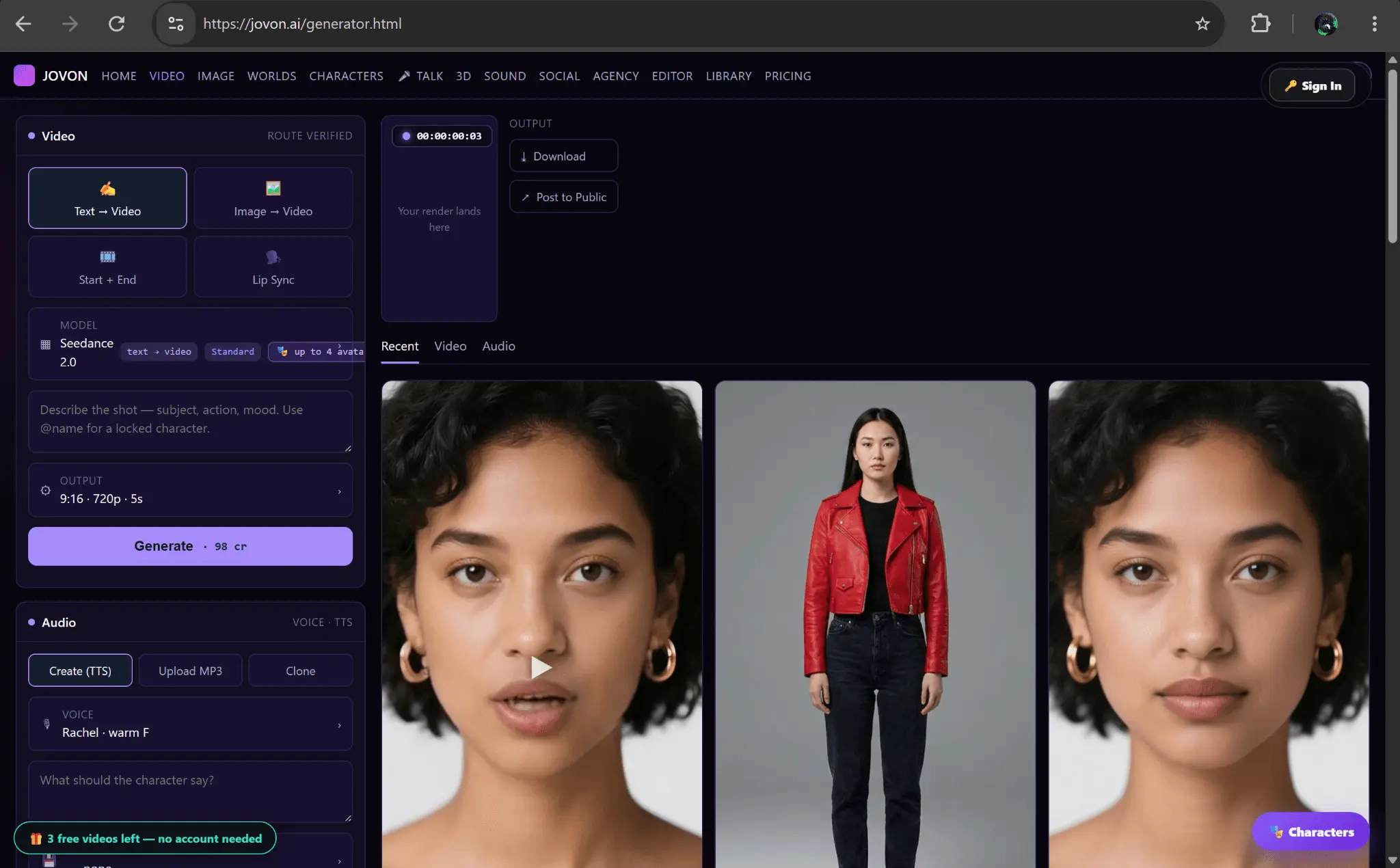1400x868 pixels.
Task: Open the HOME nav item
Action: pyautogui.click(x=119, y=76)
